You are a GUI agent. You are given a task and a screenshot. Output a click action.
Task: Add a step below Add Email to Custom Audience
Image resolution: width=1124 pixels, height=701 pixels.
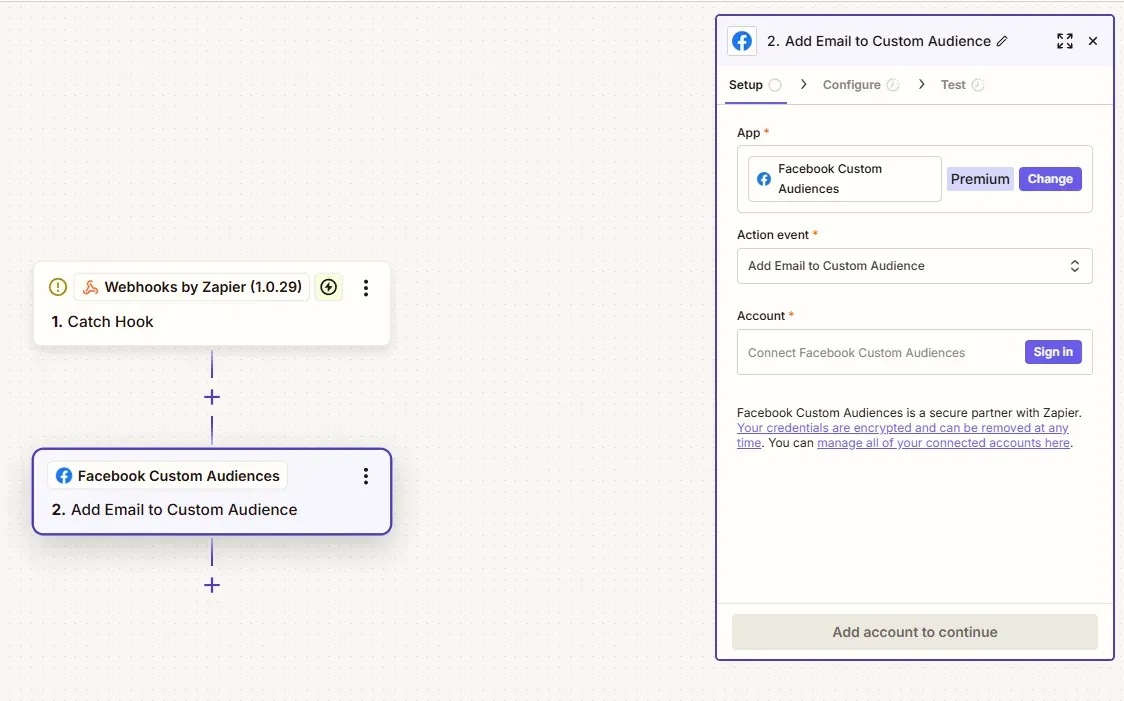click(x=211, y=586)
